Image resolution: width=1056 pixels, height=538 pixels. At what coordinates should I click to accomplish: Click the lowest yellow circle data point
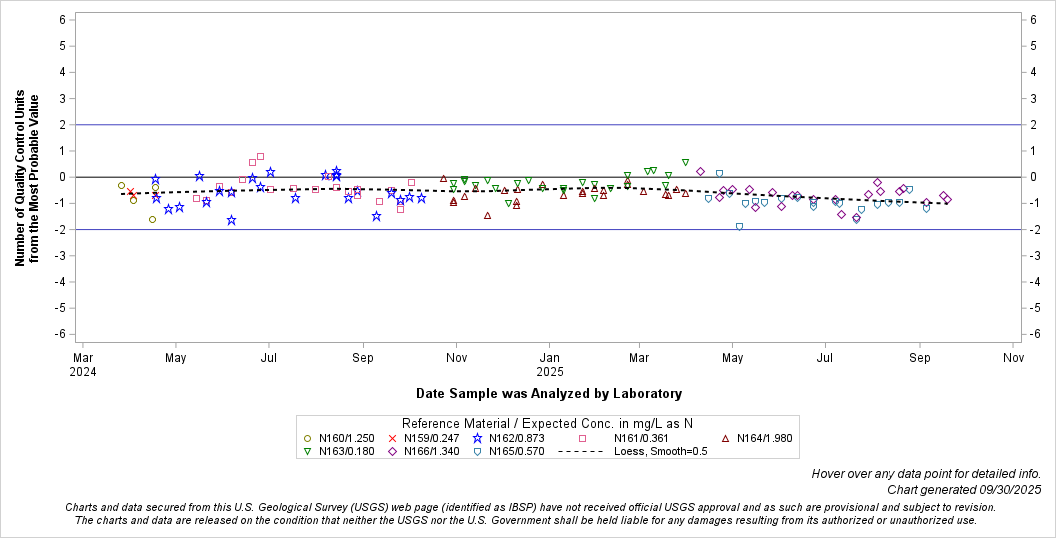[152, 219]
